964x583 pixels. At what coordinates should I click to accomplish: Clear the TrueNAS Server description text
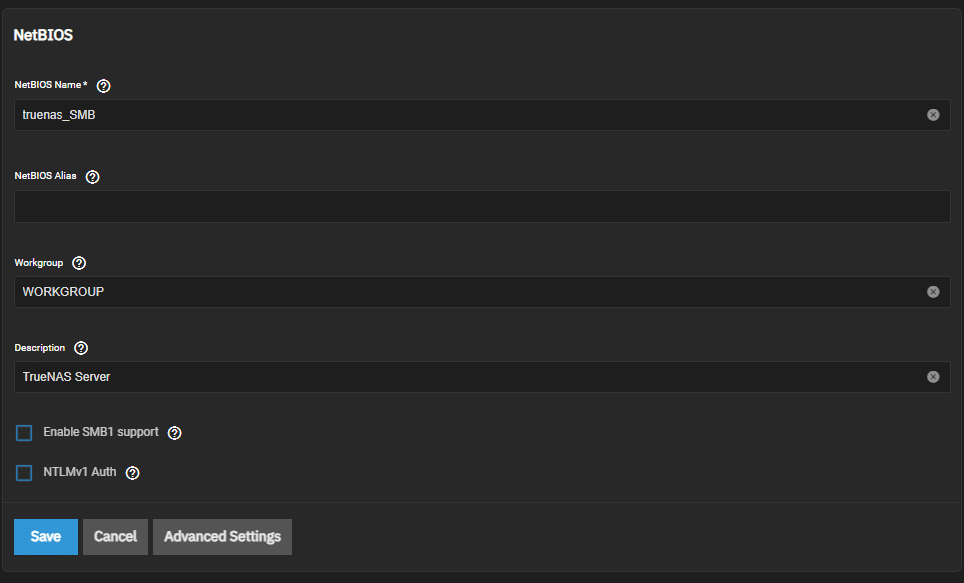point(933,377)
